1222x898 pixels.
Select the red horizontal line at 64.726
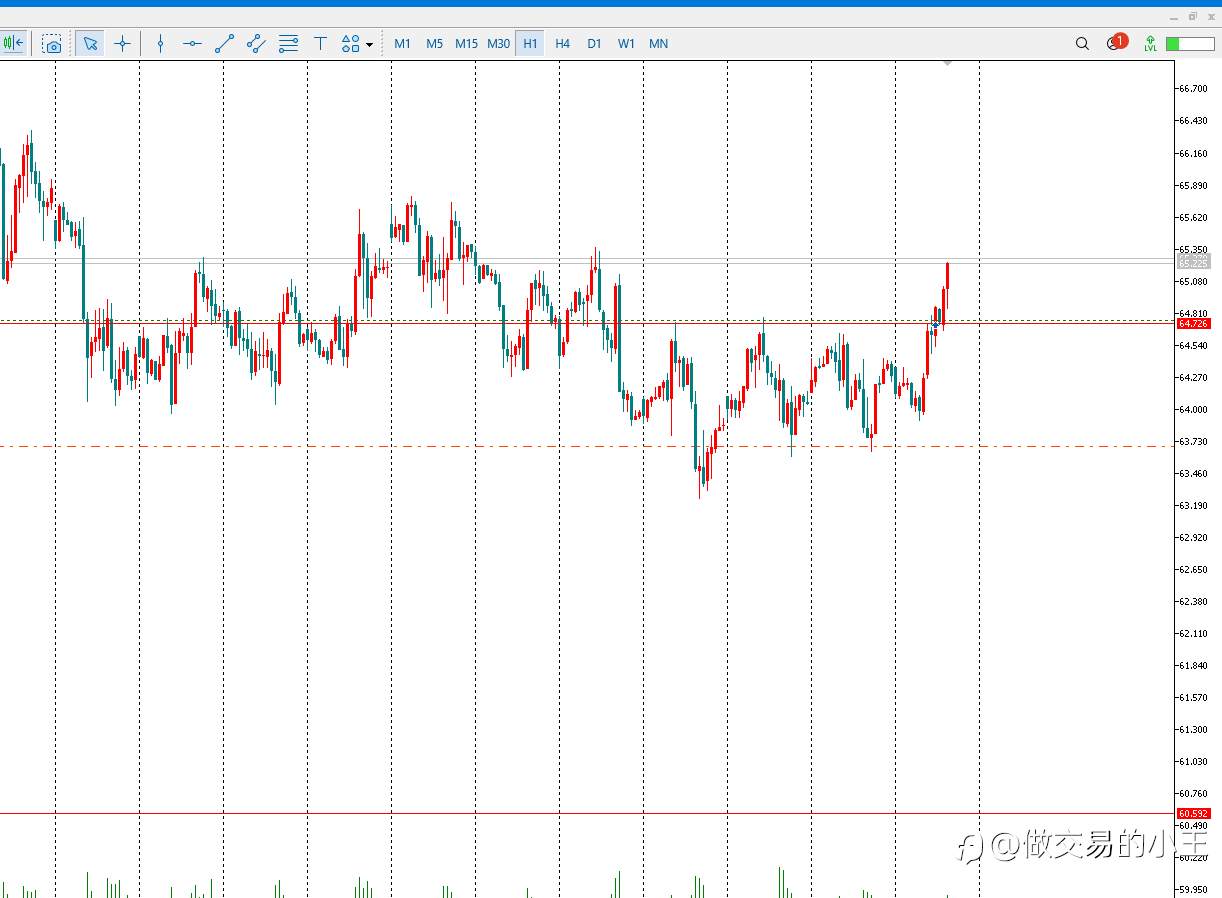(x=588, y=324)
